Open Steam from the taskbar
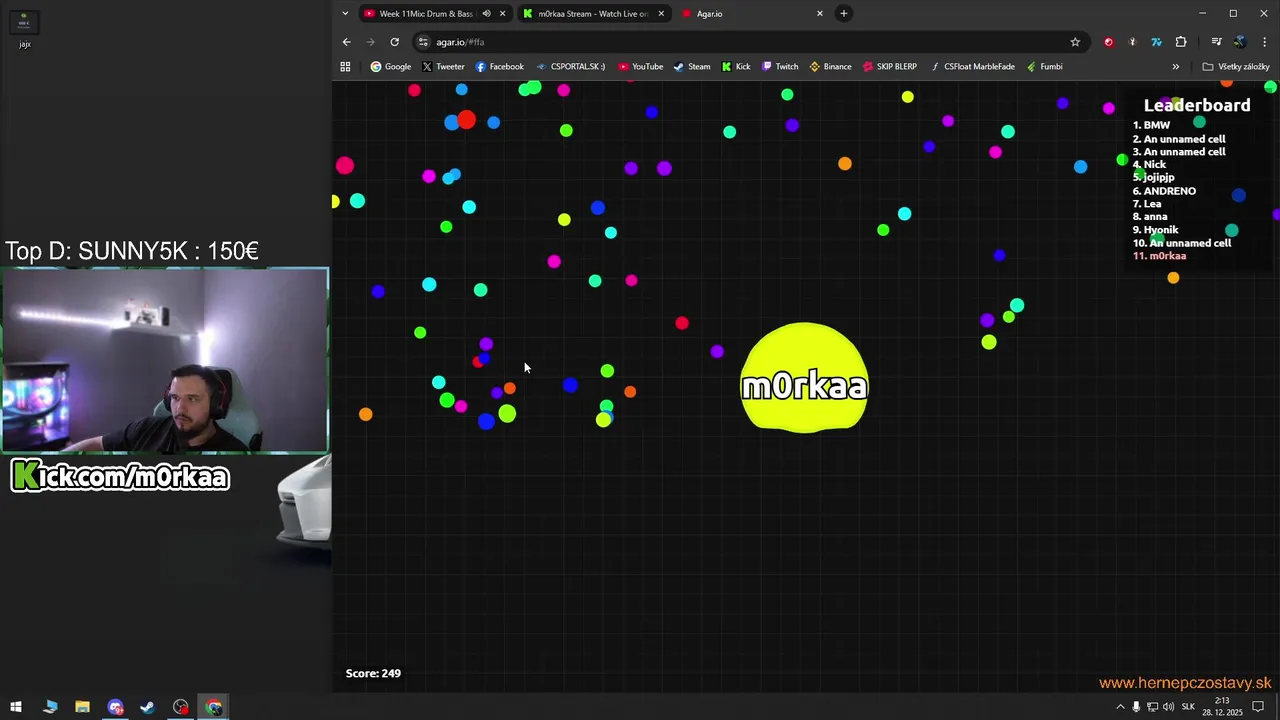The image size is (1280, 720). click(147, 707)
